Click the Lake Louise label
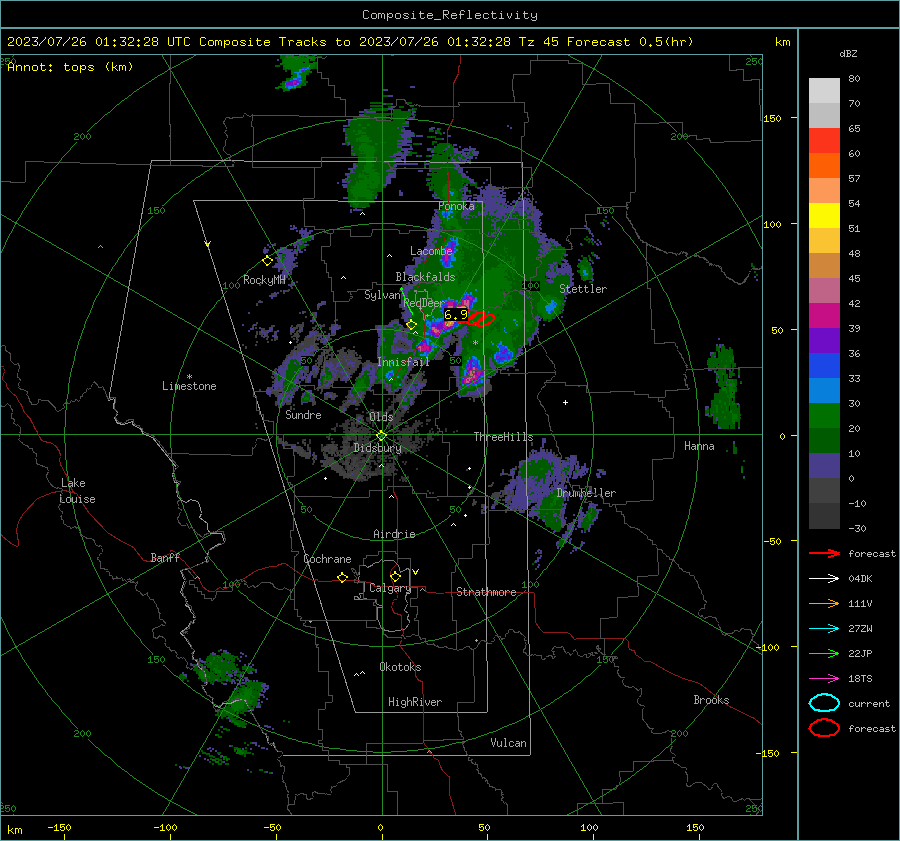900x841 pixels. pos(77,491)
